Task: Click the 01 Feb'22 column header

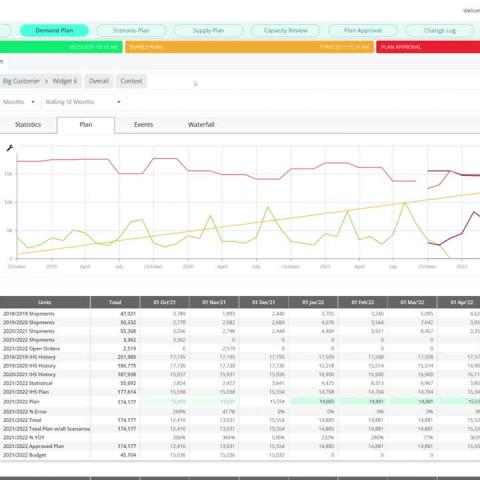Action: 363,302
